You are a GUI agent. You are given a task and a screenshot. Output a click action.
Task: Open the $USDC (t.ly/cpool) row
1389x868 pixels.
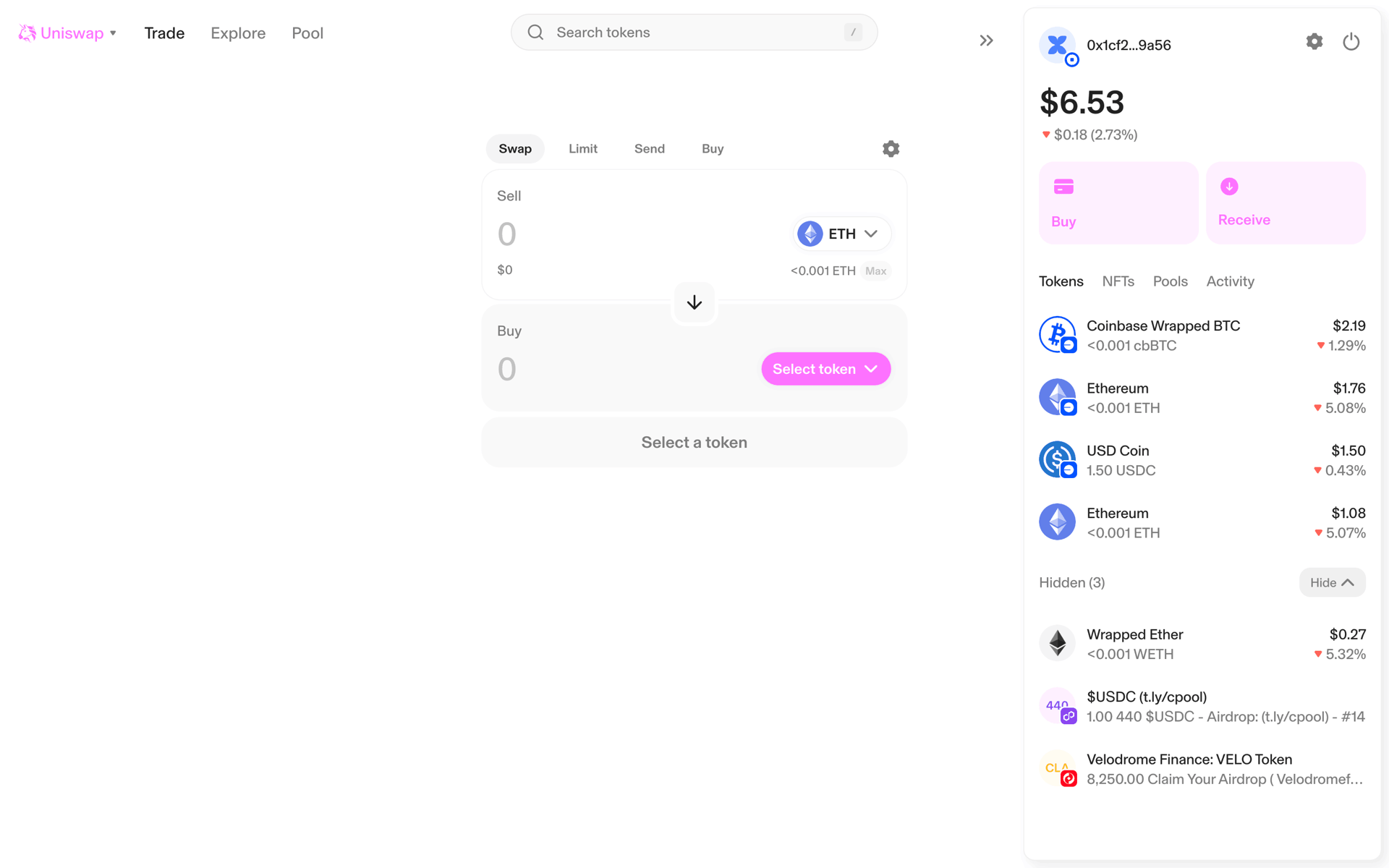pyautogui.click(x=1202, y=706)
